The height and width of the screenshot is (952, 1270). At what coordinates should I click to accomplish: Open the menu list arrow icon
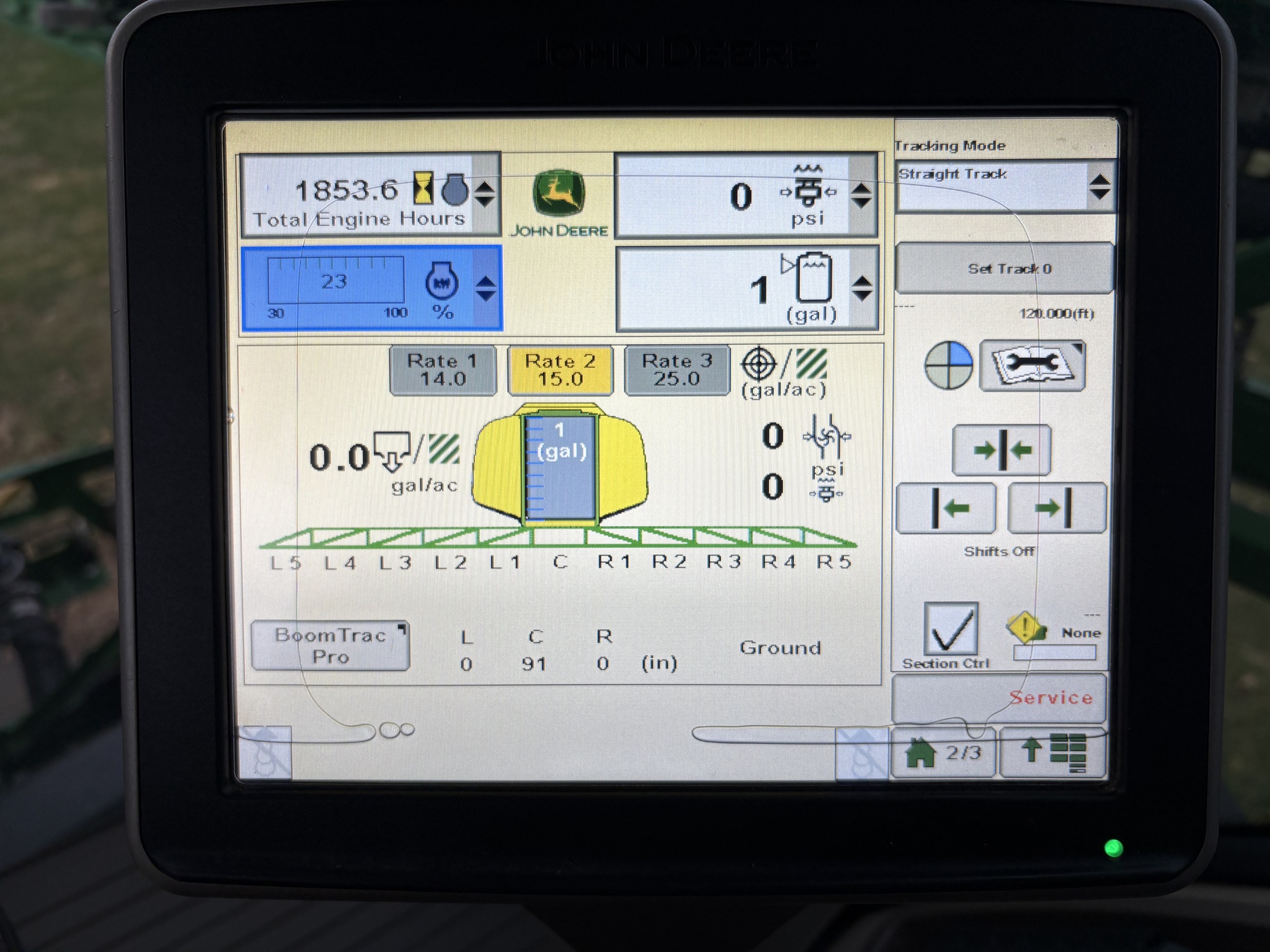pyautogui.click(x=1054, y=752)
